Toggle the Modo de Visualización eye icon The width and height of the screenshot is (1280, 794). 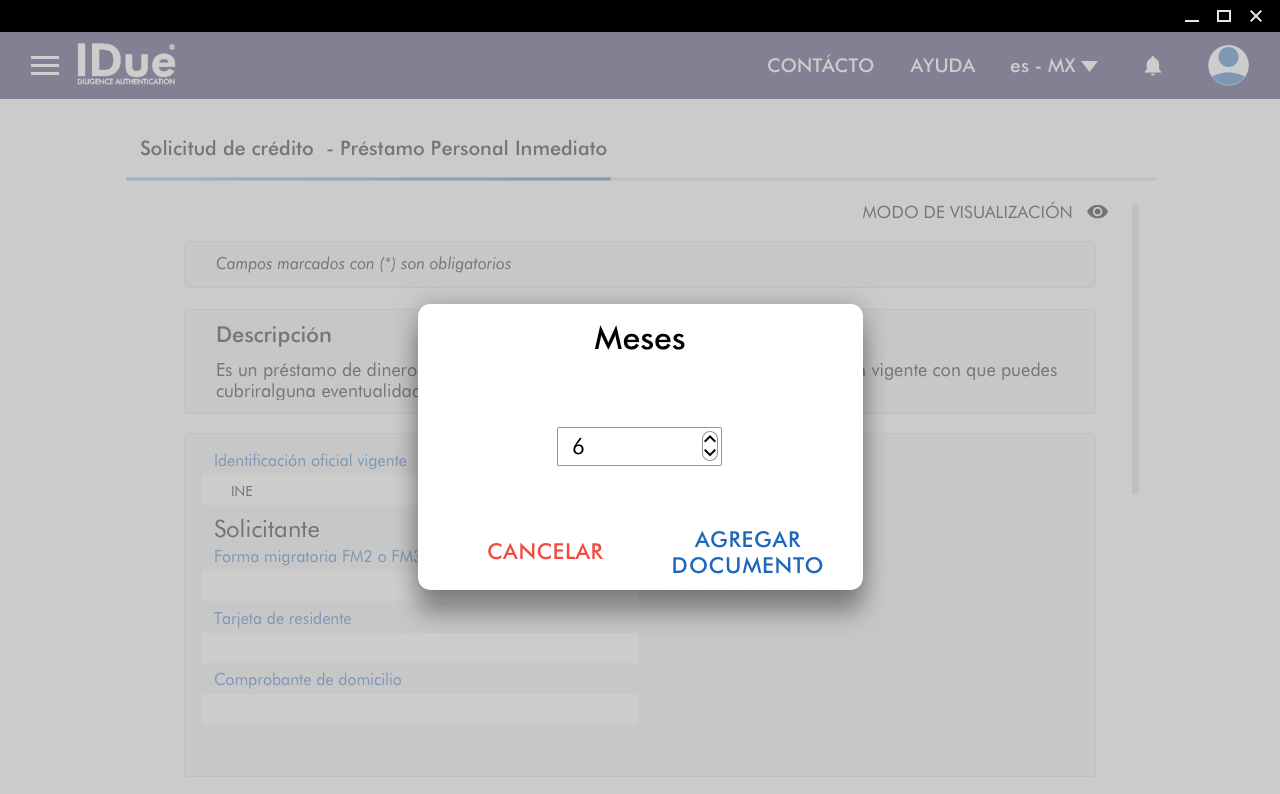coord(1098,212)
